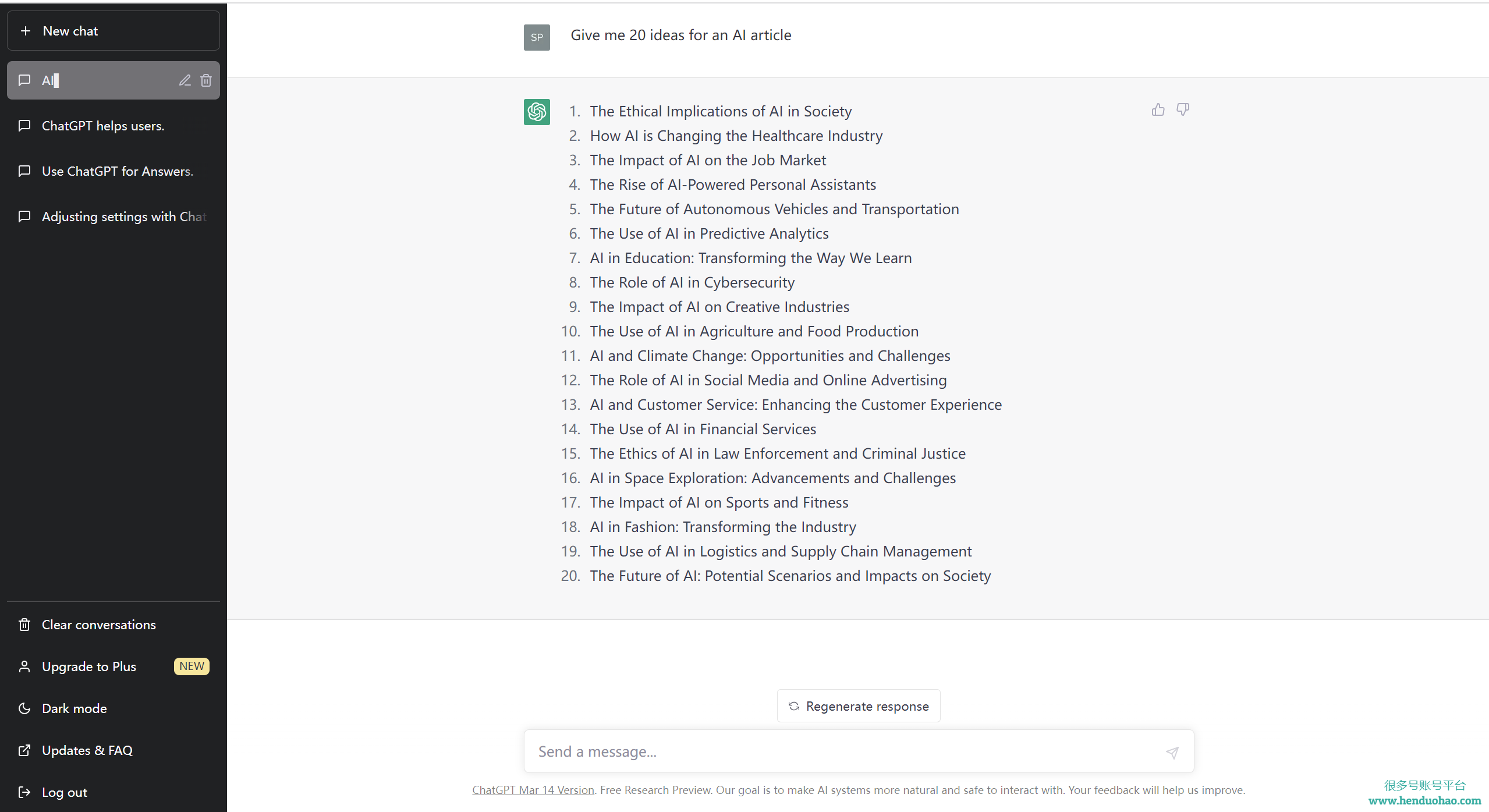The image size is (1489, 812).
Task: Toggle Dark mode
Action: tap(114, 708)
